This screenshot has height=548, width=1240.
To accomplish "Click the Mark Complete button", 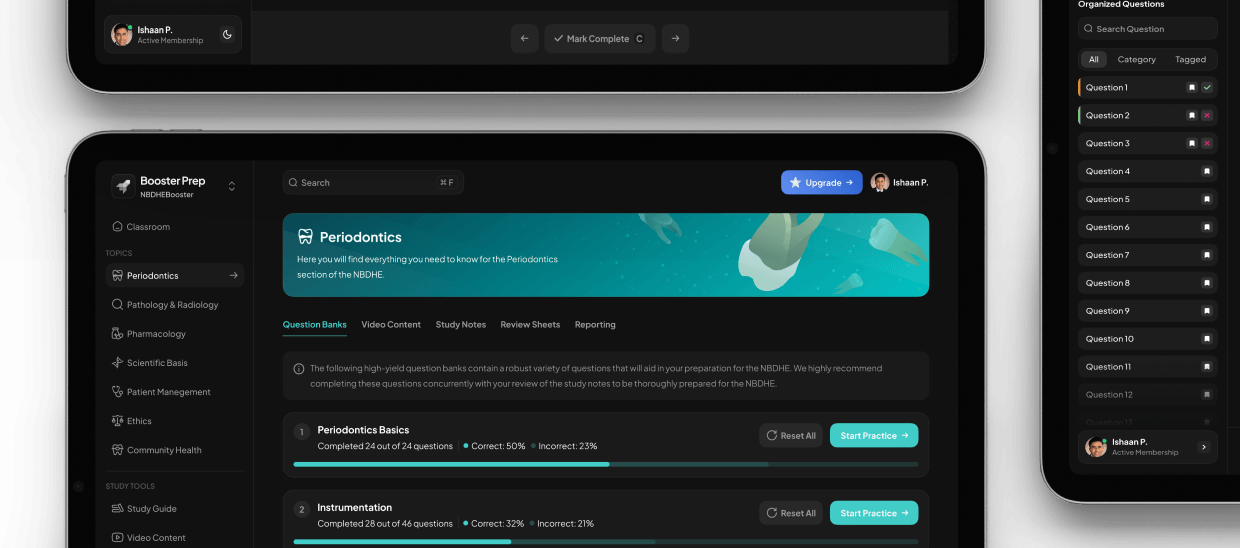I will (x=600, y=39).
